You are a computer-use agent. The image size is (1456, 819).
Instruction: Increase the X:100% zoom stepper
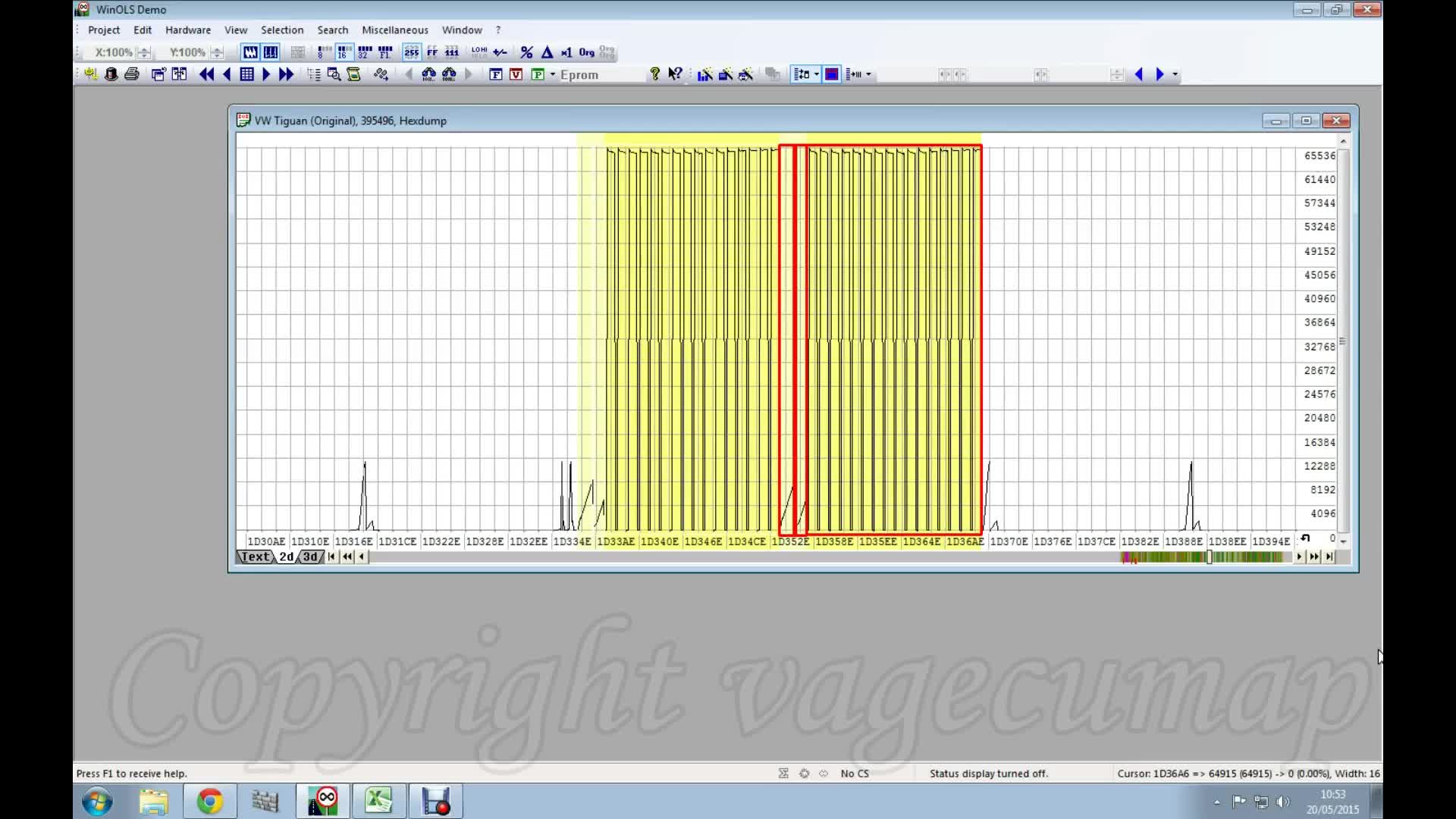144,49
